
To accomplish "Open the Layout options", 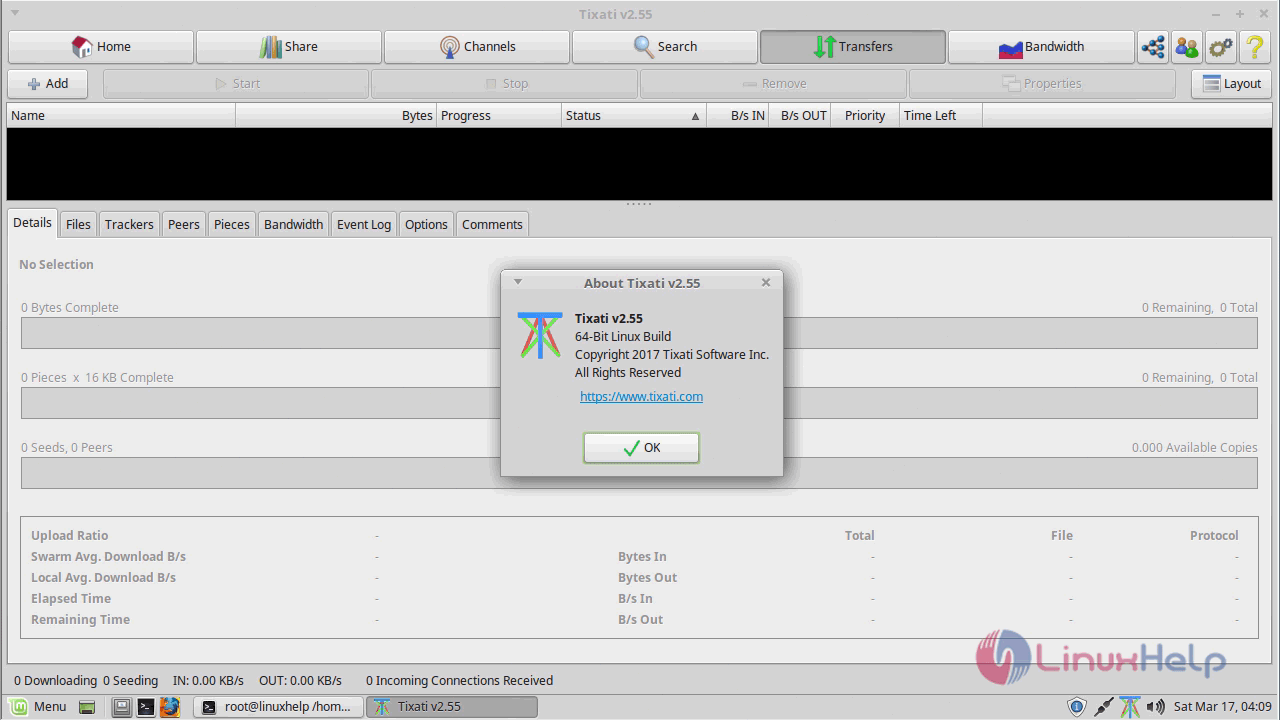I will coord(1231,84).
